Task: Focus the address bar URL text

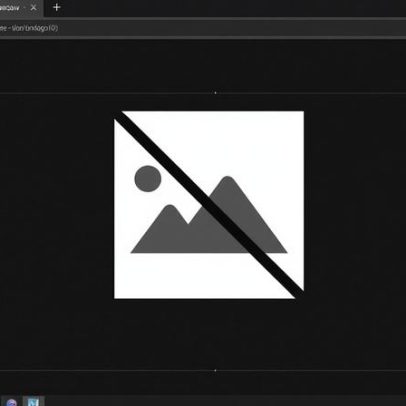Action: pyautogui.click(x=29, y=28)
